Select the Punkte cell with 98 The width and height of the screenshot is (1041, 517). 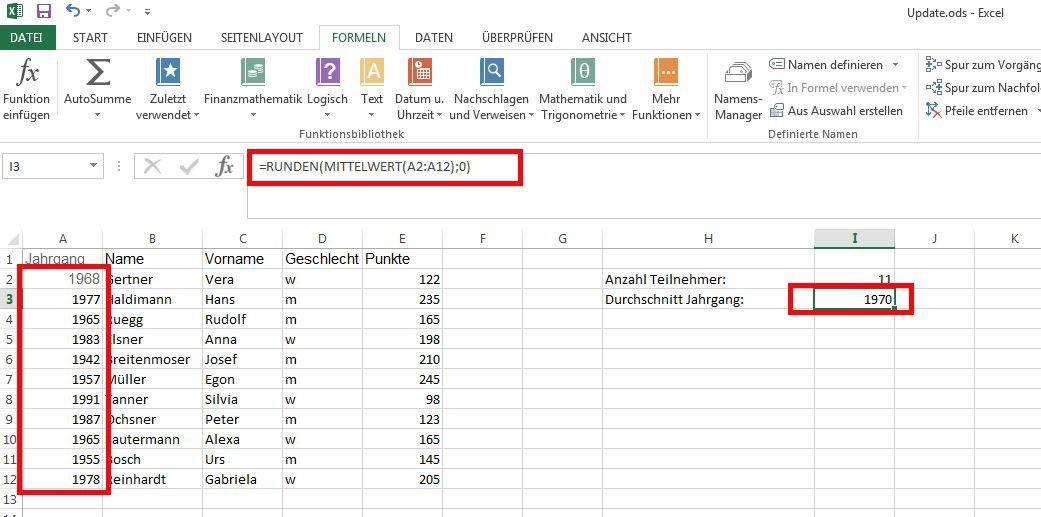[402, 400]
